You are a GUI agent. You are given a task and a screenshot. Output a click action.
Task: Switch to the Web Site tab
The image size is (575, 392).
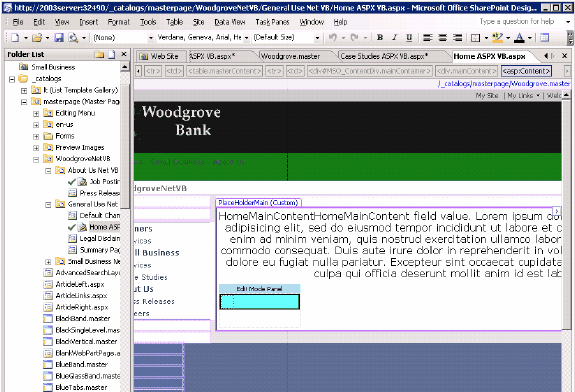click(160, 56)
